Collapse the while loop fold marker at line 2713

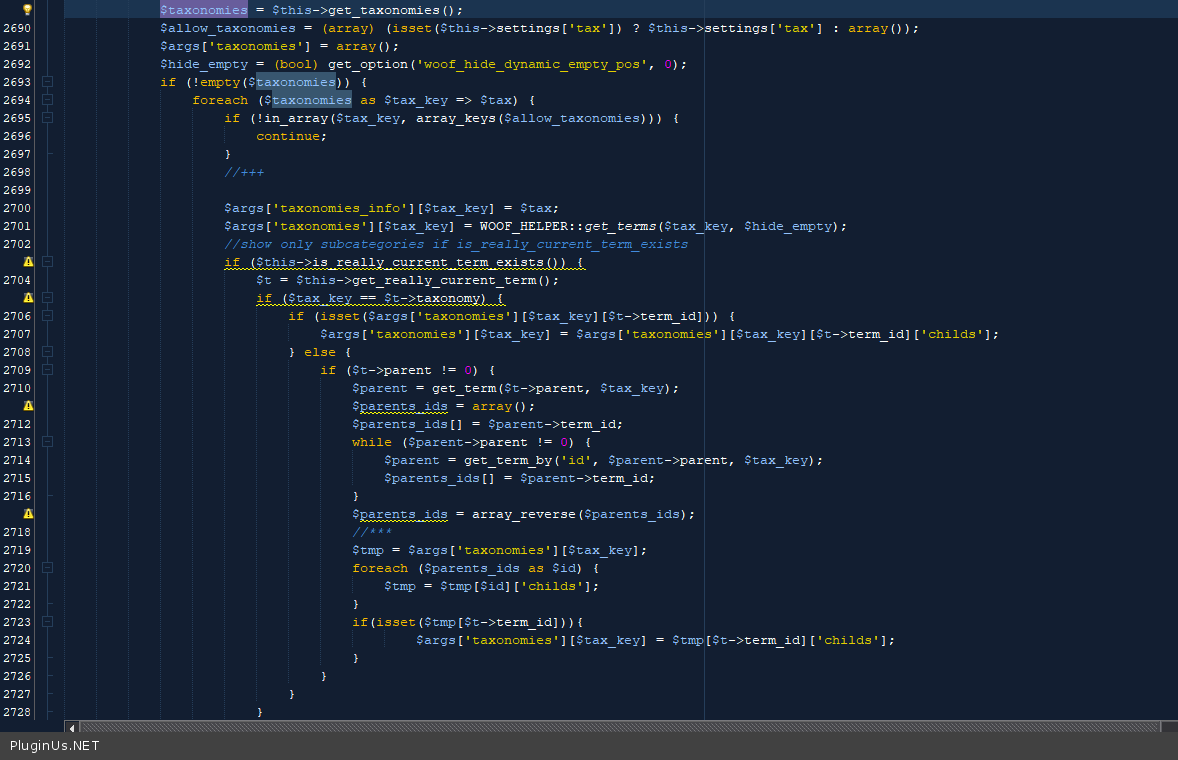[47, 442]
